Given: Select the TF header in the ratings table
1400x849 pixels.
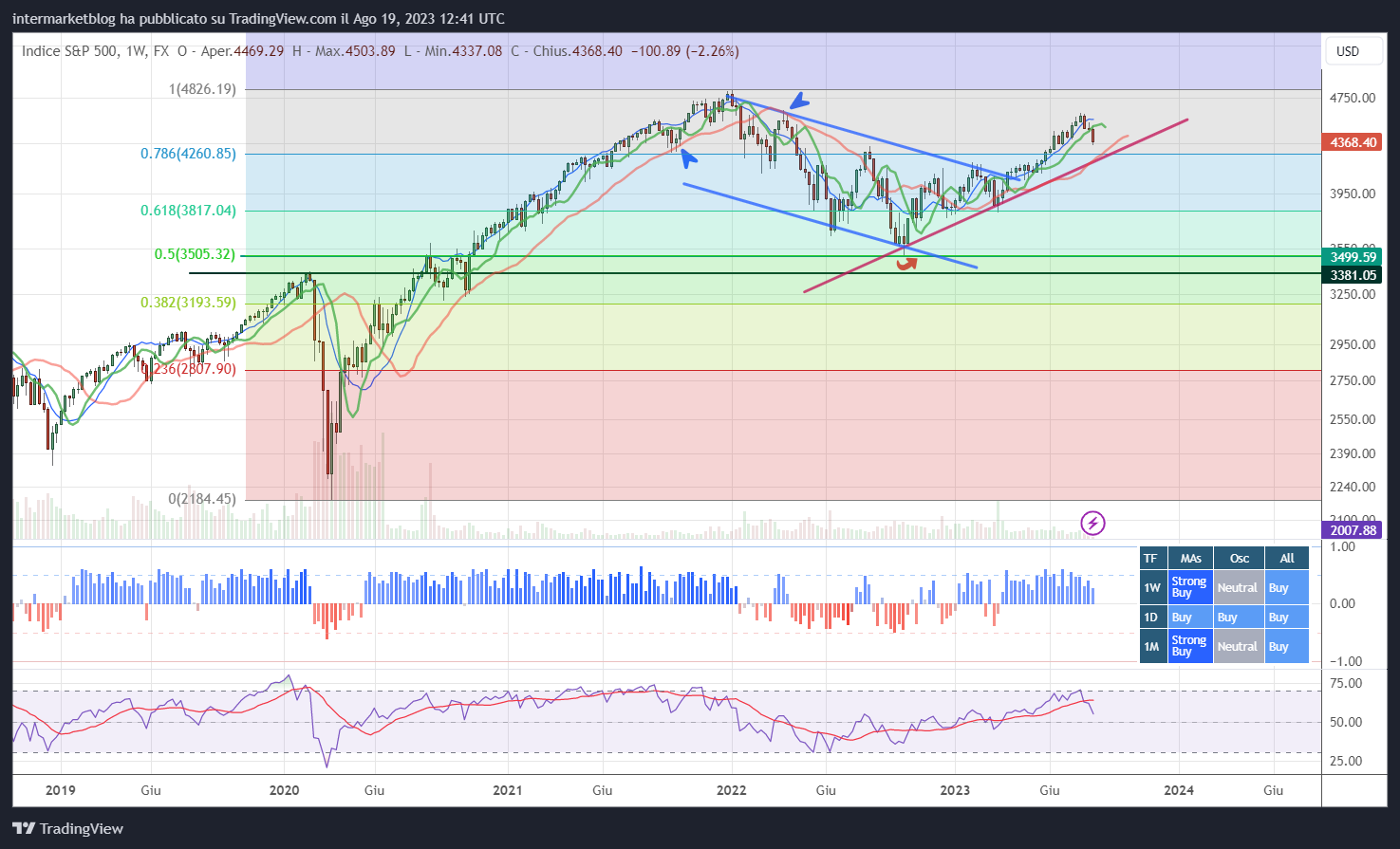Looking at the screenshot, I should (x=1151, y=559).
